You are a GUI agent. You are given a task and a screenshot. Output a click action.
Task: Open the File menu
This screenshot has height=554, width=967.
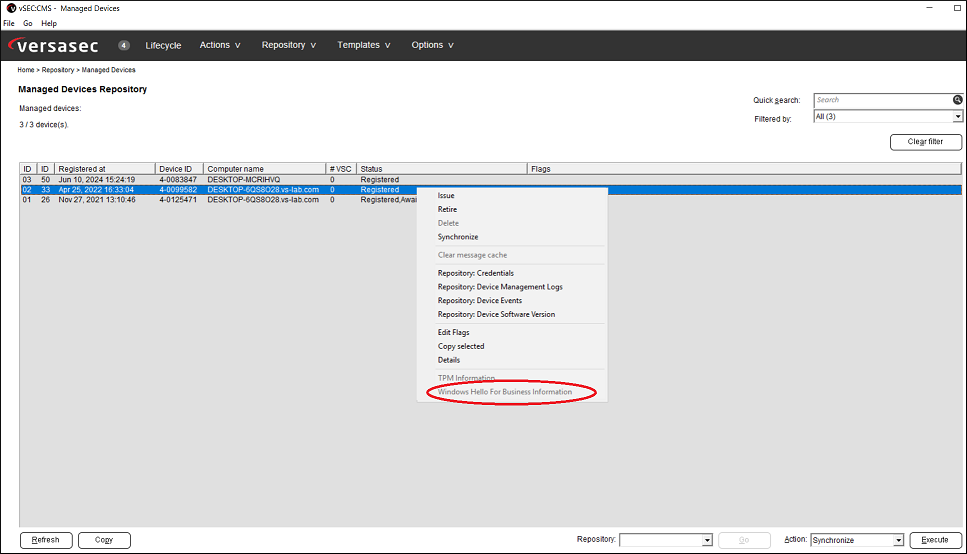point(9,23)
